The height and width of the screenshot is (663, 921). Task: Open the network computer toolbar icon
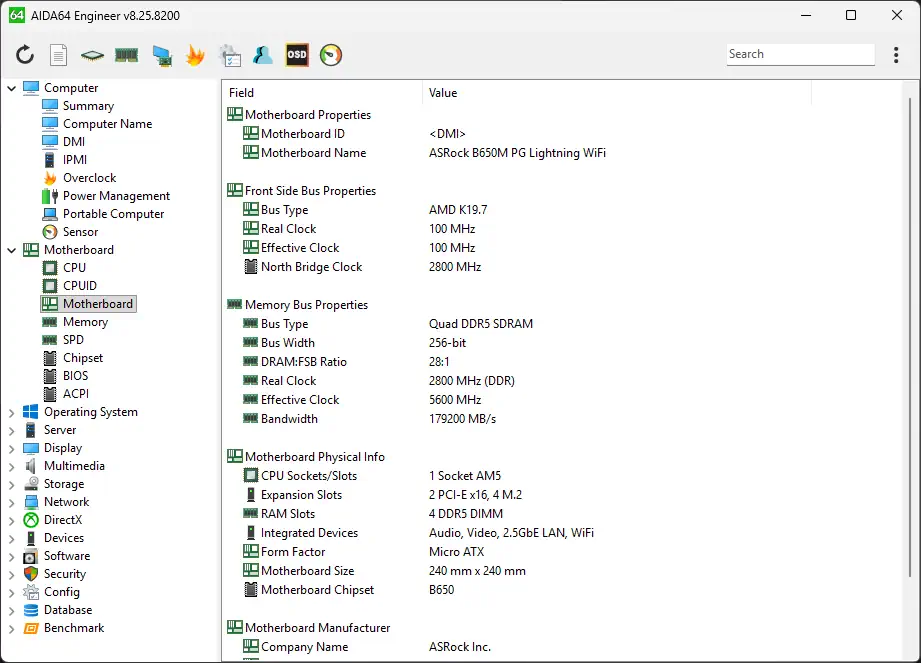coord(162,55)
